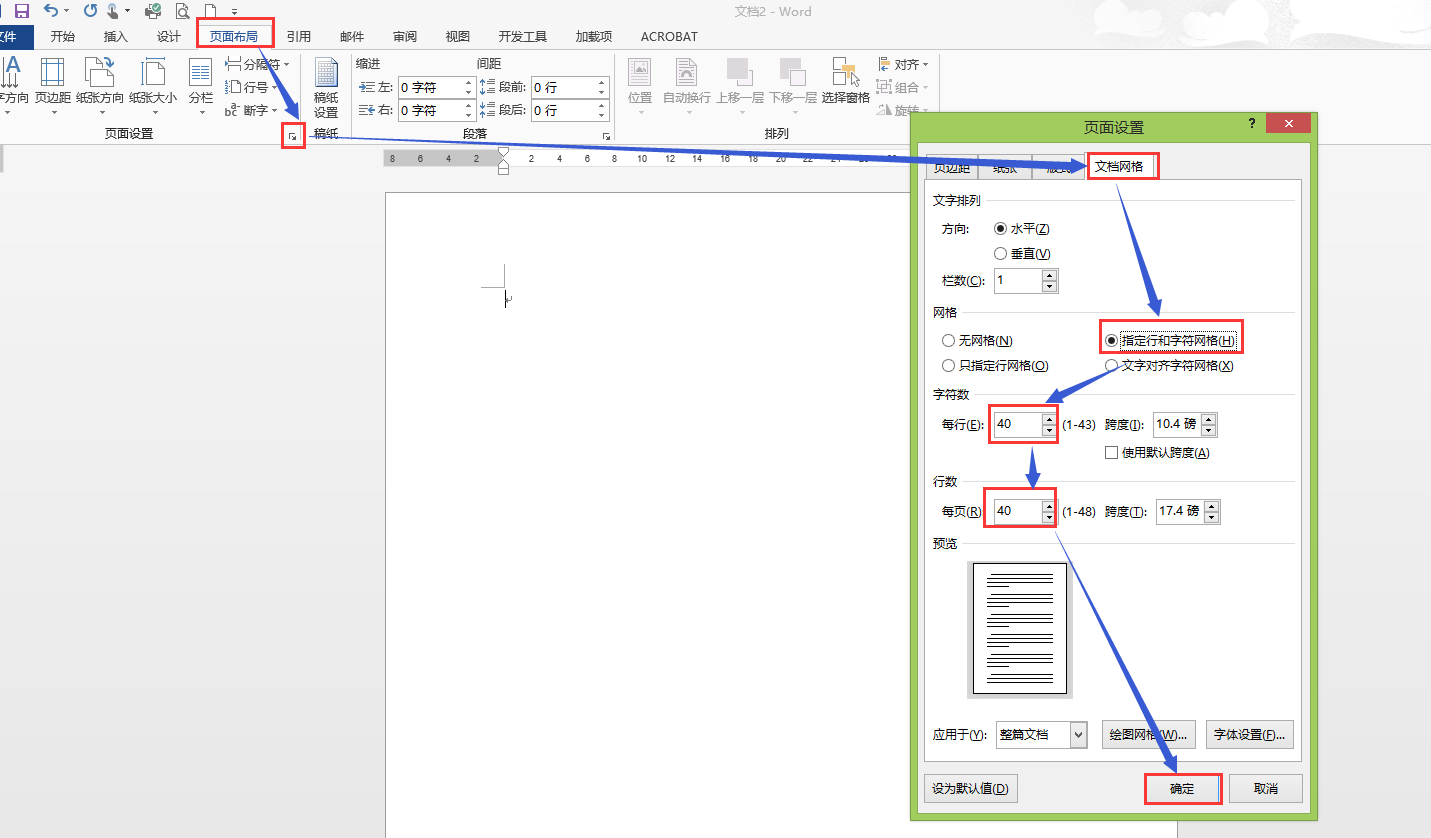Click the 段后 spacing after field
The width and height of the screenshot is (1431, 838).
click(x=570, y=110)
